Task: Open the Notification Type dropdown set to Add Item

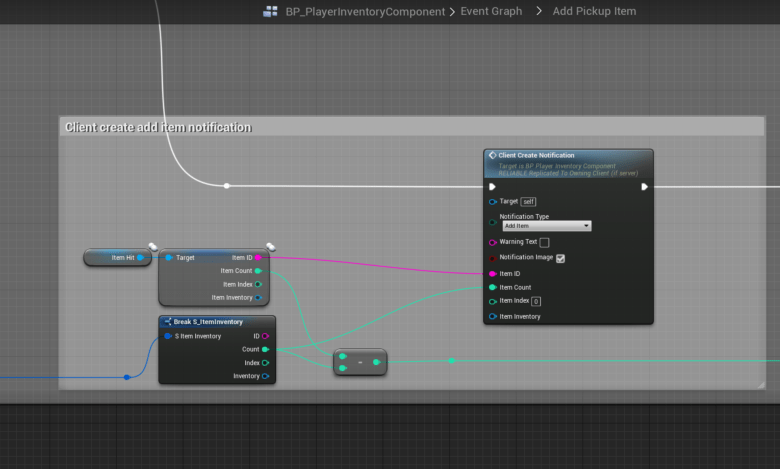Action: coord(546,226)
